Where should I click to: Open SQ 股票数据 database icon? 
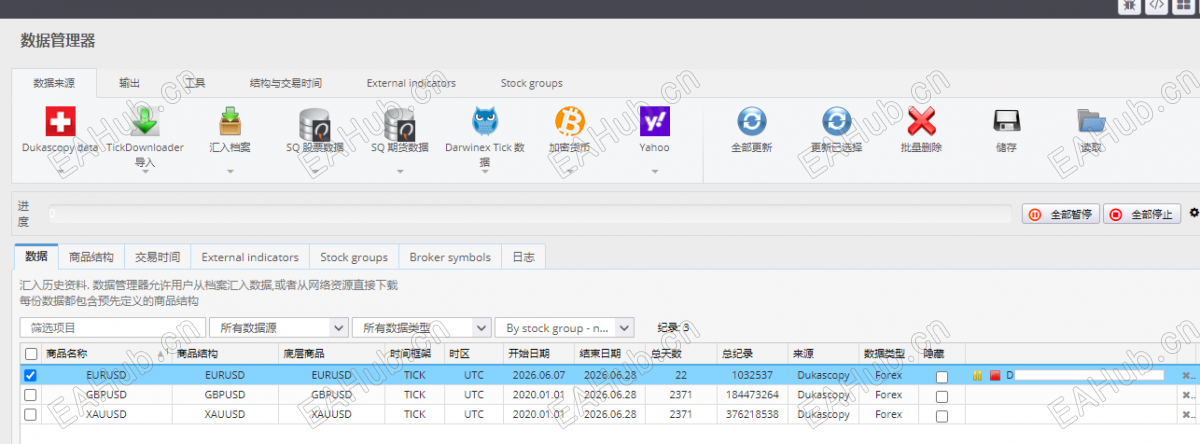315,124
